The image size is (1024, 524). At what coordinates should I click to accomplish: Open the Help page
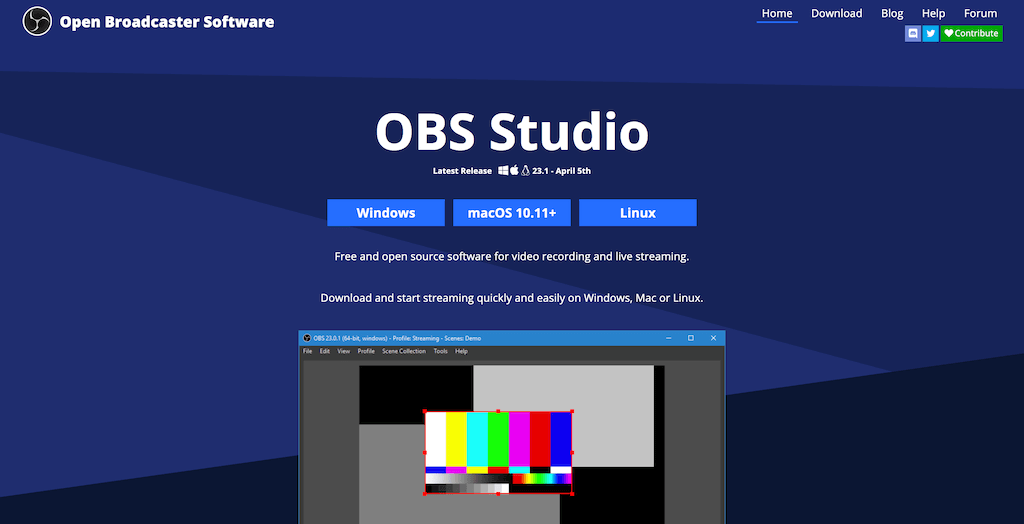[x=933, y=13]
